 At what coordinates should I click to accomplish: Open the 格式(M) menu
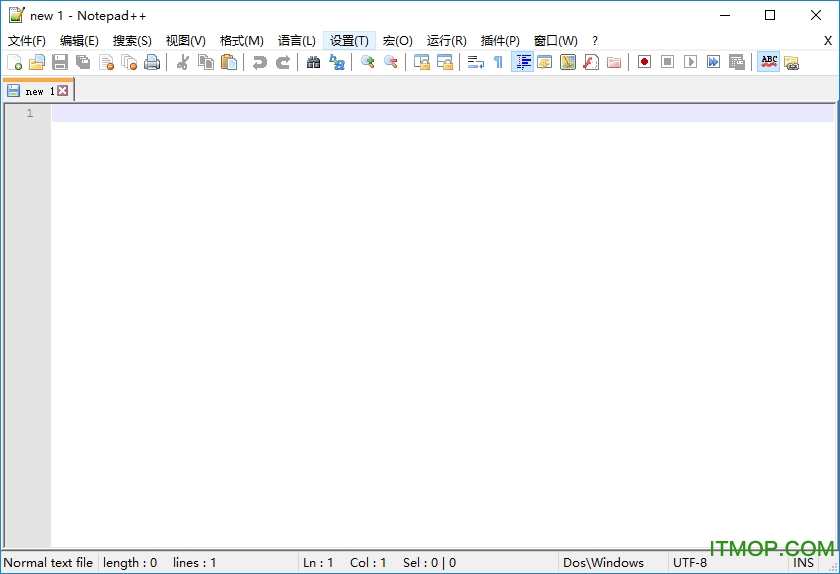click(242, 41)
